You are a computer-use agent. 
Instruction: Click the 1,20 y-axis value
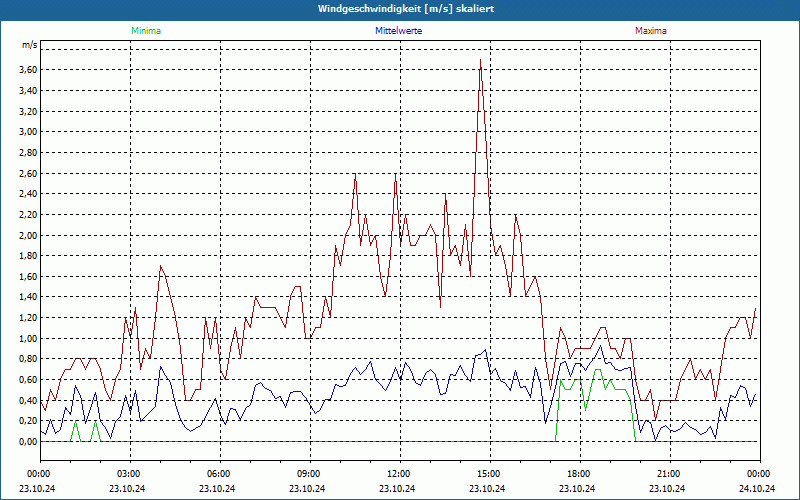click(x=28, y=318)
